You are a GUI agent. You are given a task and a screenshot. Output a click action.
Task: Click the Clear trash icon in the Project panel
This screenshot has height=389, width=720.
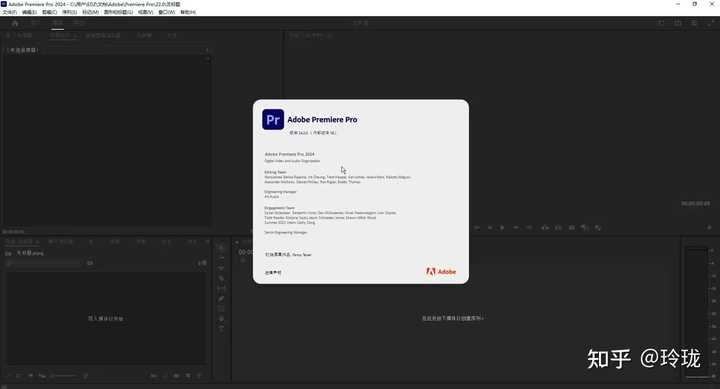pos(199,376)
